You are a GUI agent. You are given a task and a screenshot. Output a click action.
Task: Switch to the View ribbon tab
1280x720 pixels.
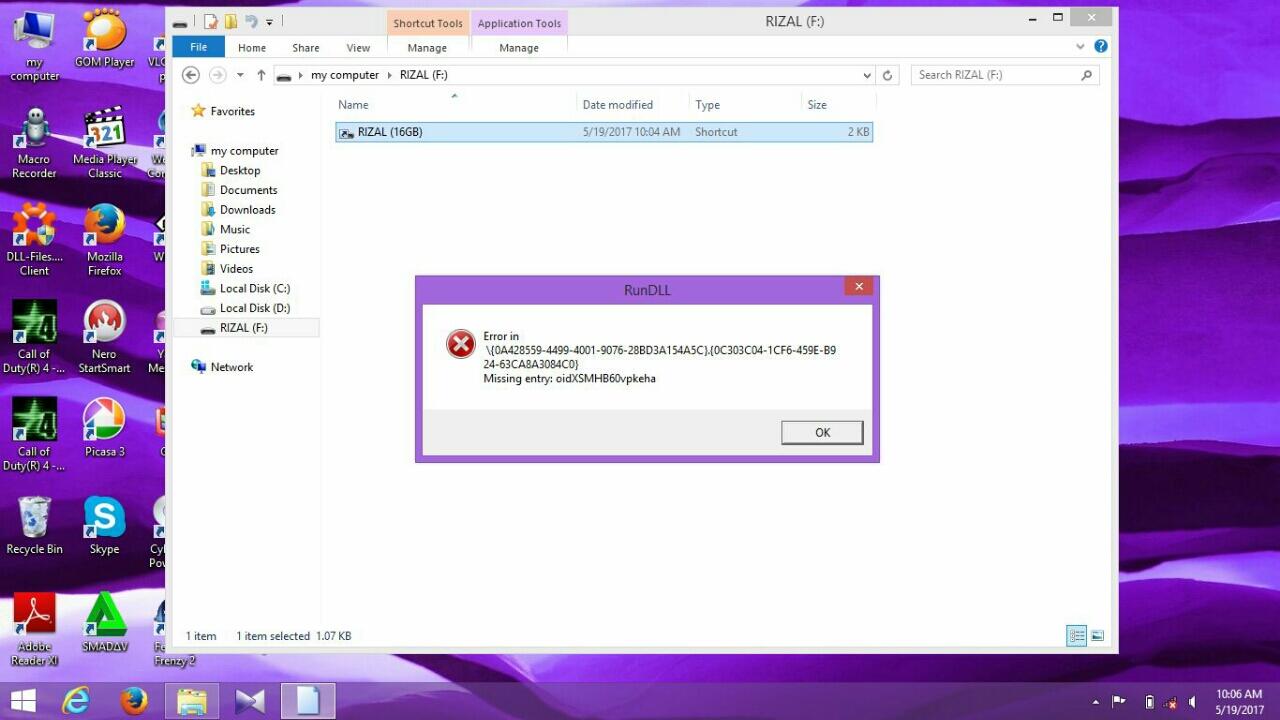tap(358, 48)
